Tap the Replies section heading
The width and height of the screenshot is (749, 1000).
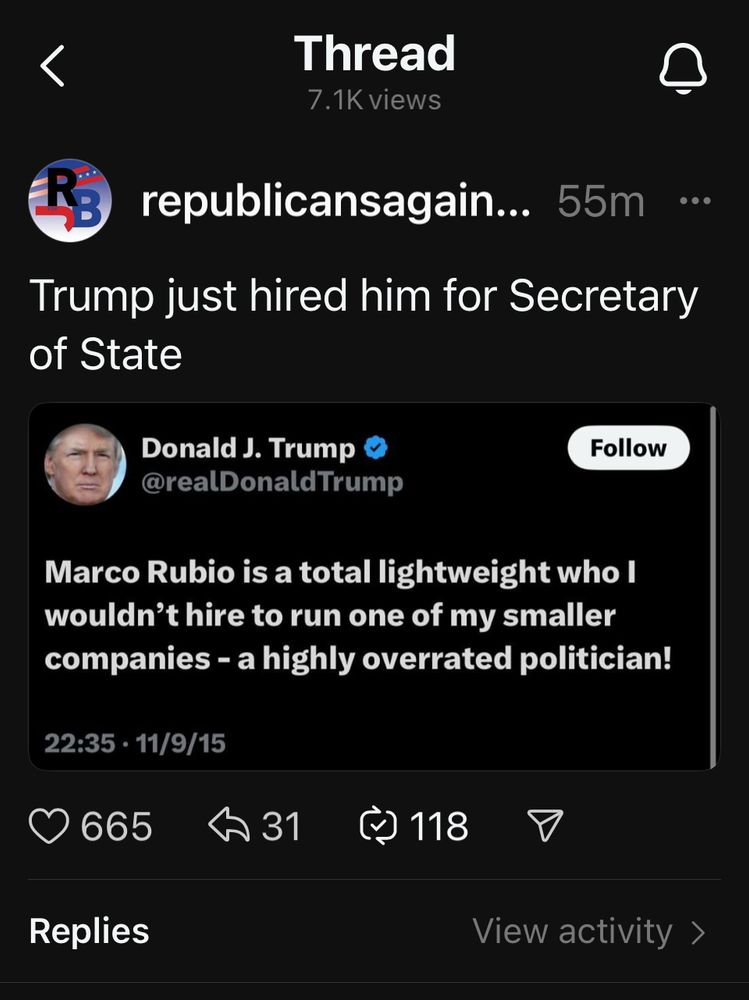pos(89,931)
